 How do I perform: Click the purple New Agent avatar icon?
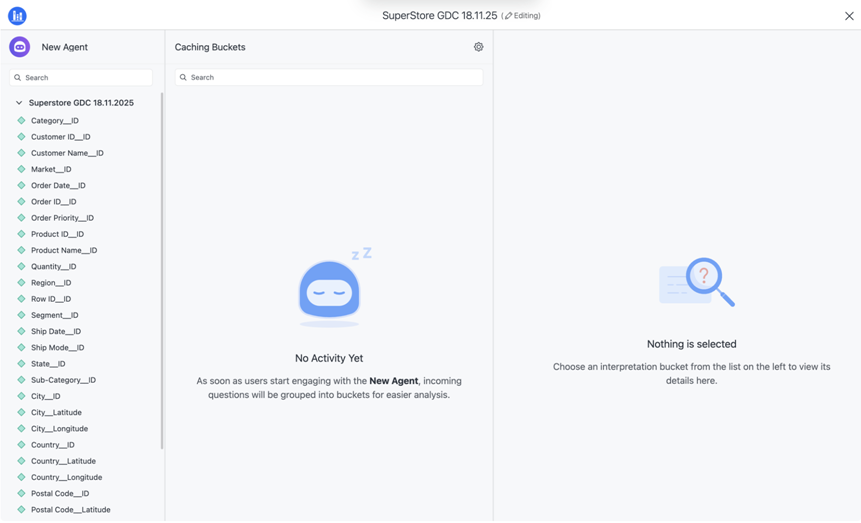(x=20, y=47)
